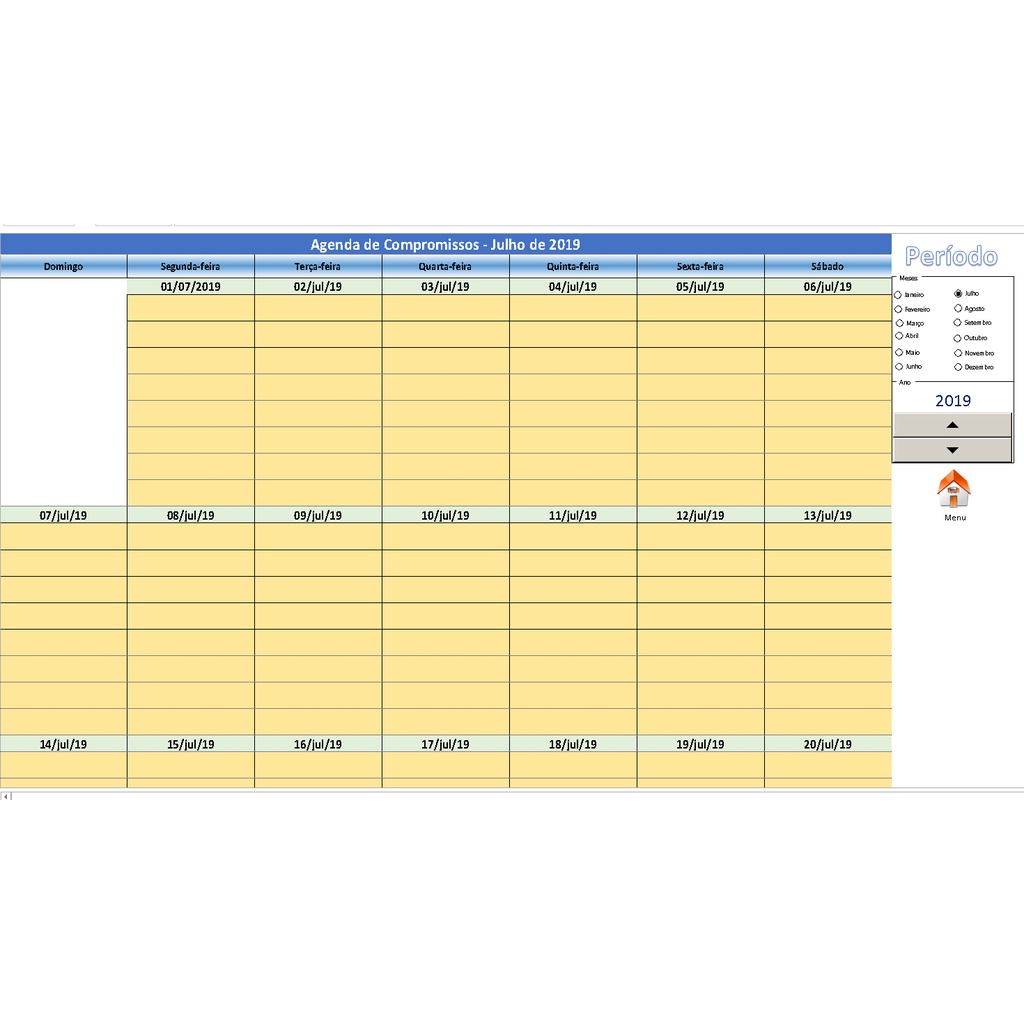Select the 14/jul/19 date cell

[62, 743]
